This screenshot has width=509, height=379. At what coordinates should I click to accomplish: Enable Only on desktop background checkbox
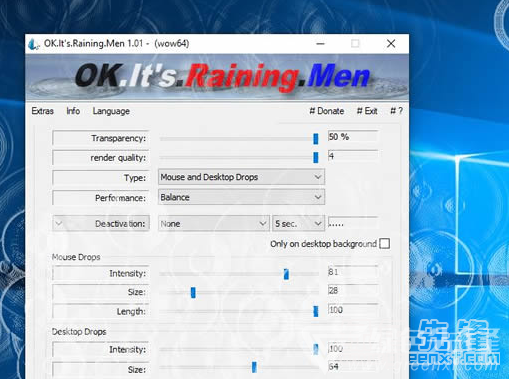385,244
